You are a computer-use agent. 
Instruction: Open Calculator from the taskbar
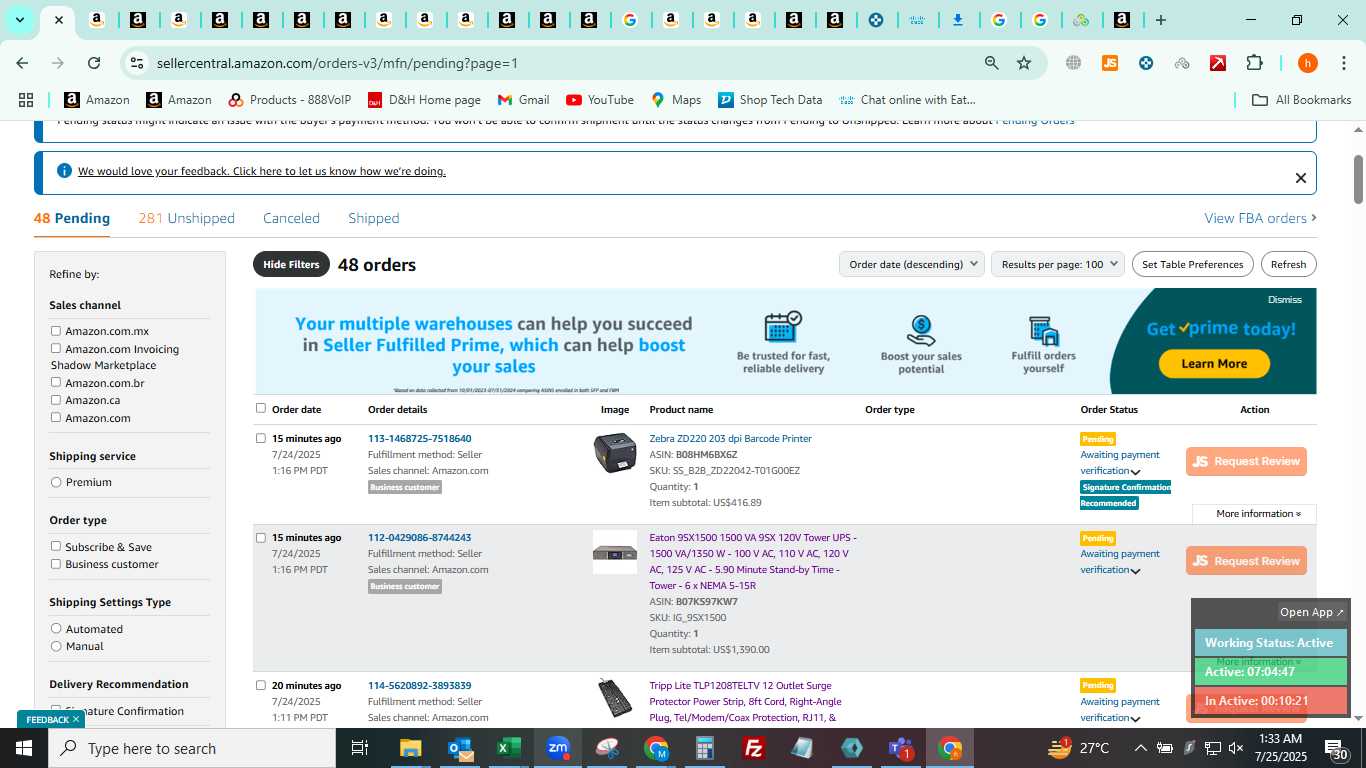[705, 748]
